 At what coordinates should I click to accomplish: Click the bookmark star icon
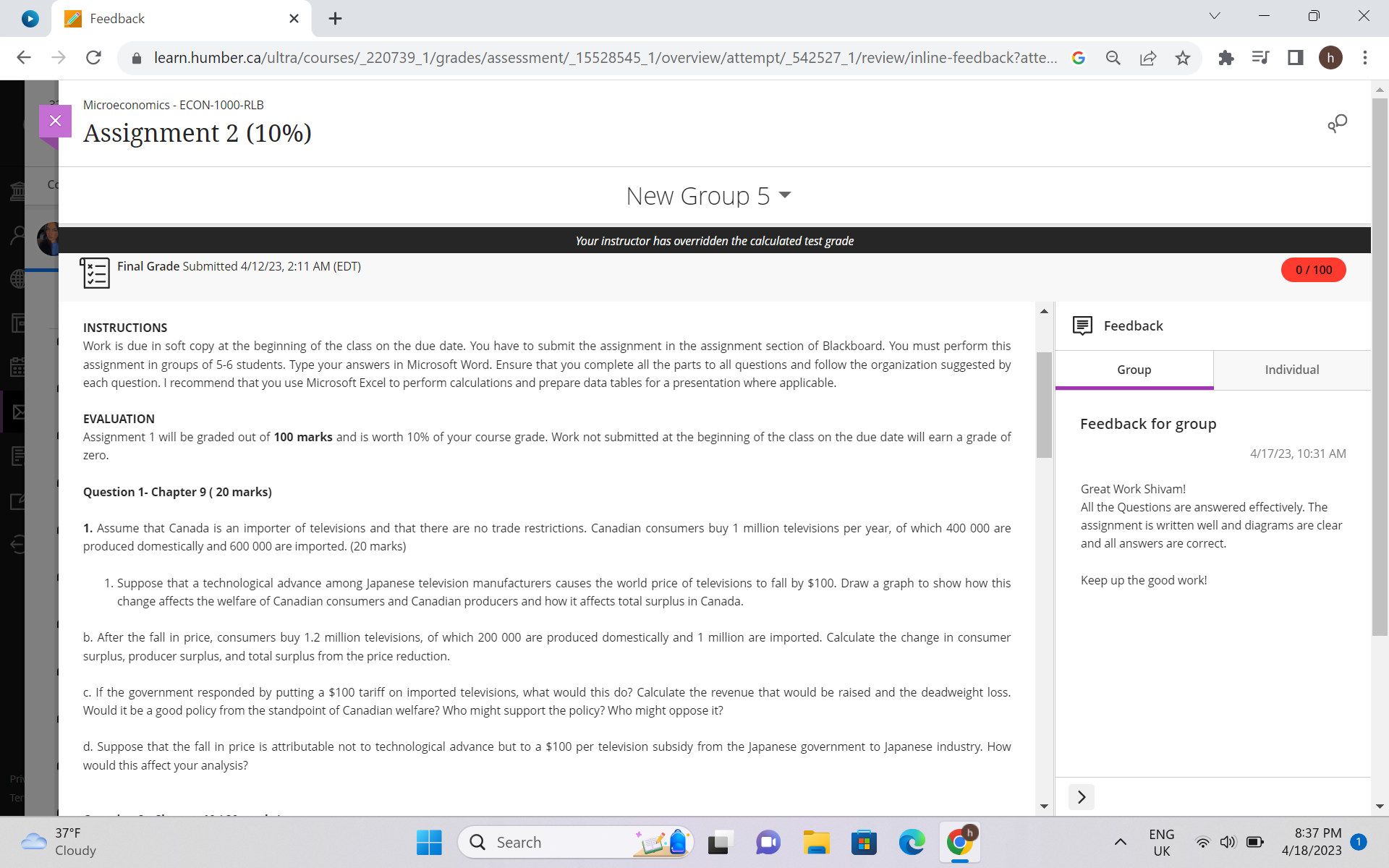(1183, 58)
